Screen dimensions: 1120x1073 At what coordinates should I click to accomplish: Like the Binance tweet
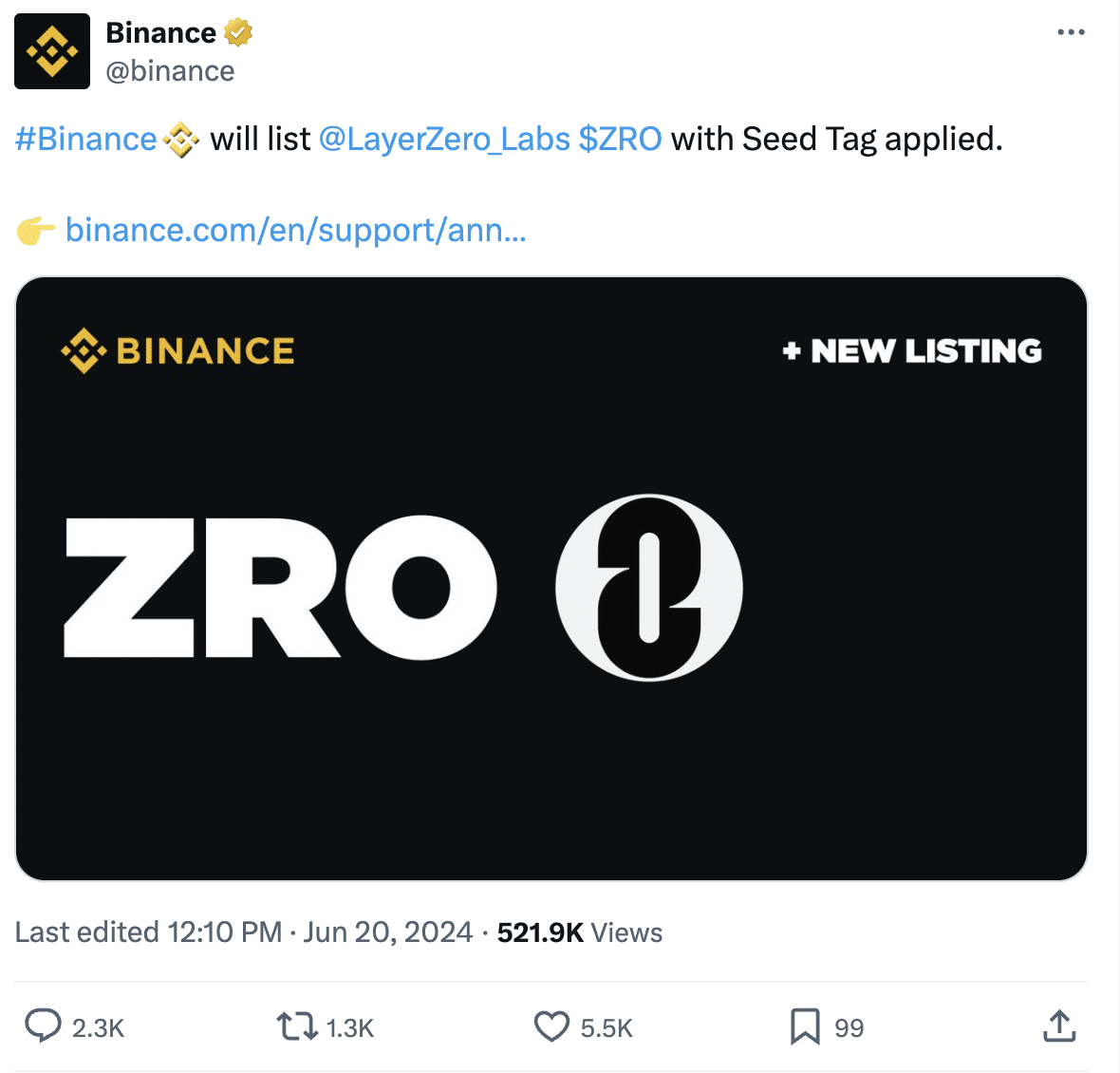[551, 1026]
